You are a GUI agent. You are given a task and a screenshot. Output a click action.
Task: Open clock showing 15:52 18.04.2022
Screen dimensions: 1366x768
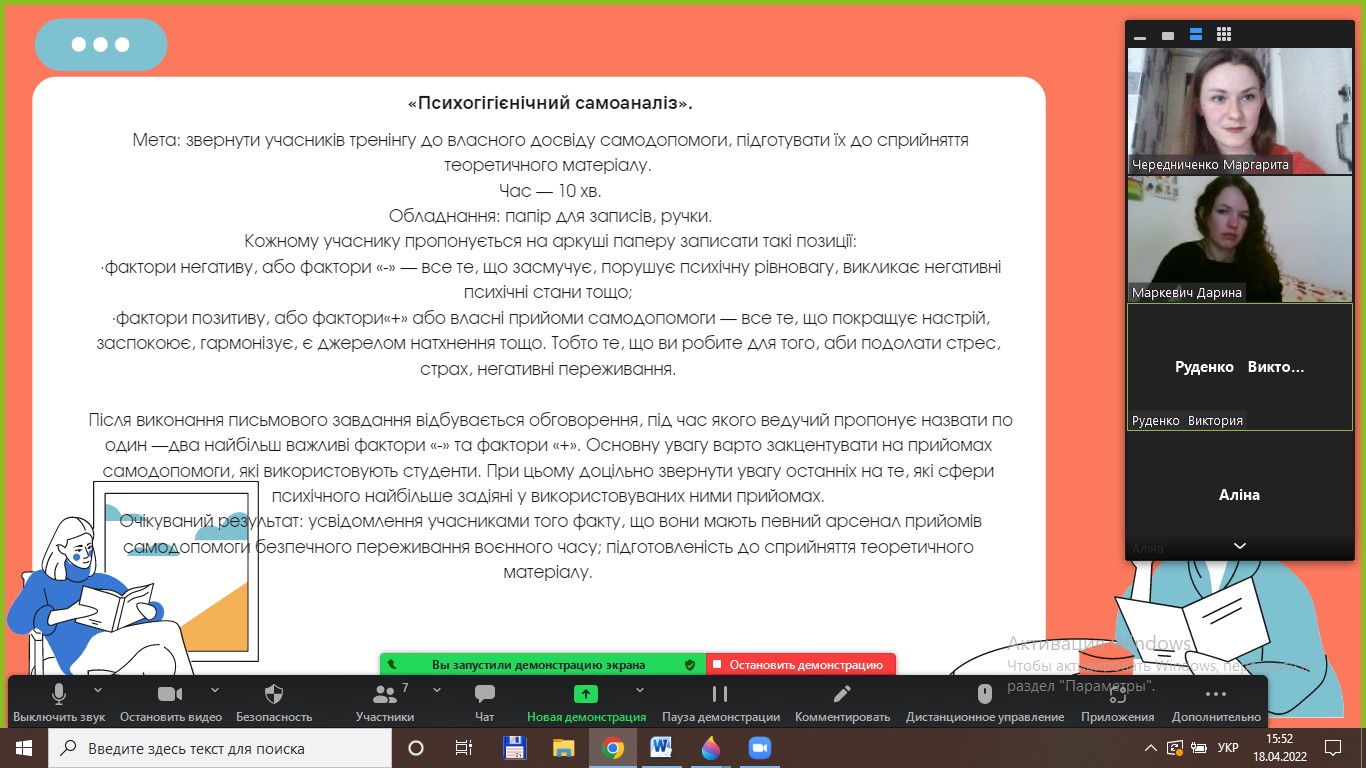point(1279,748)
